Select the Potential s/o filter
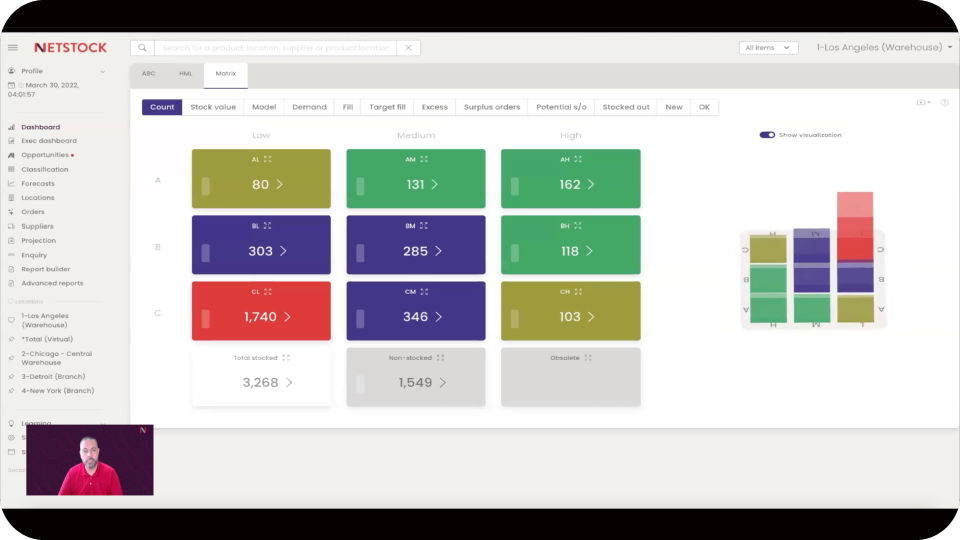Viewport: 960px width, 540px height. pyautogui.click(x=561, y=107)
